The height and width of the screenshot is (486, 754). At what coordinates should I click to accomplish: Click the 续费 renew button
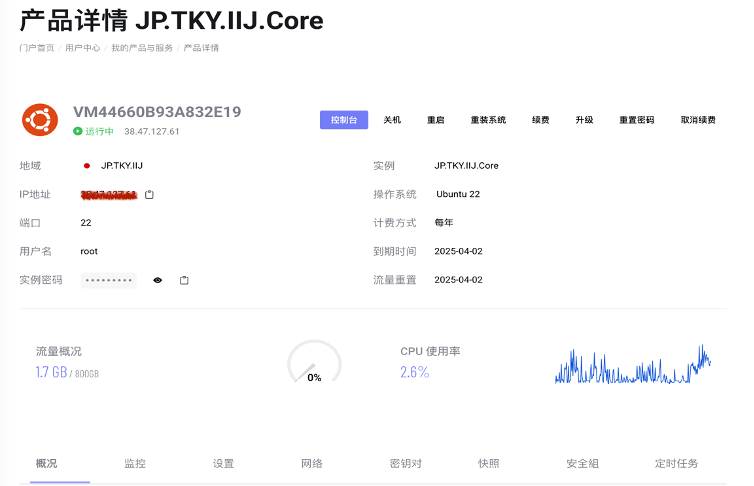[540, 120]
